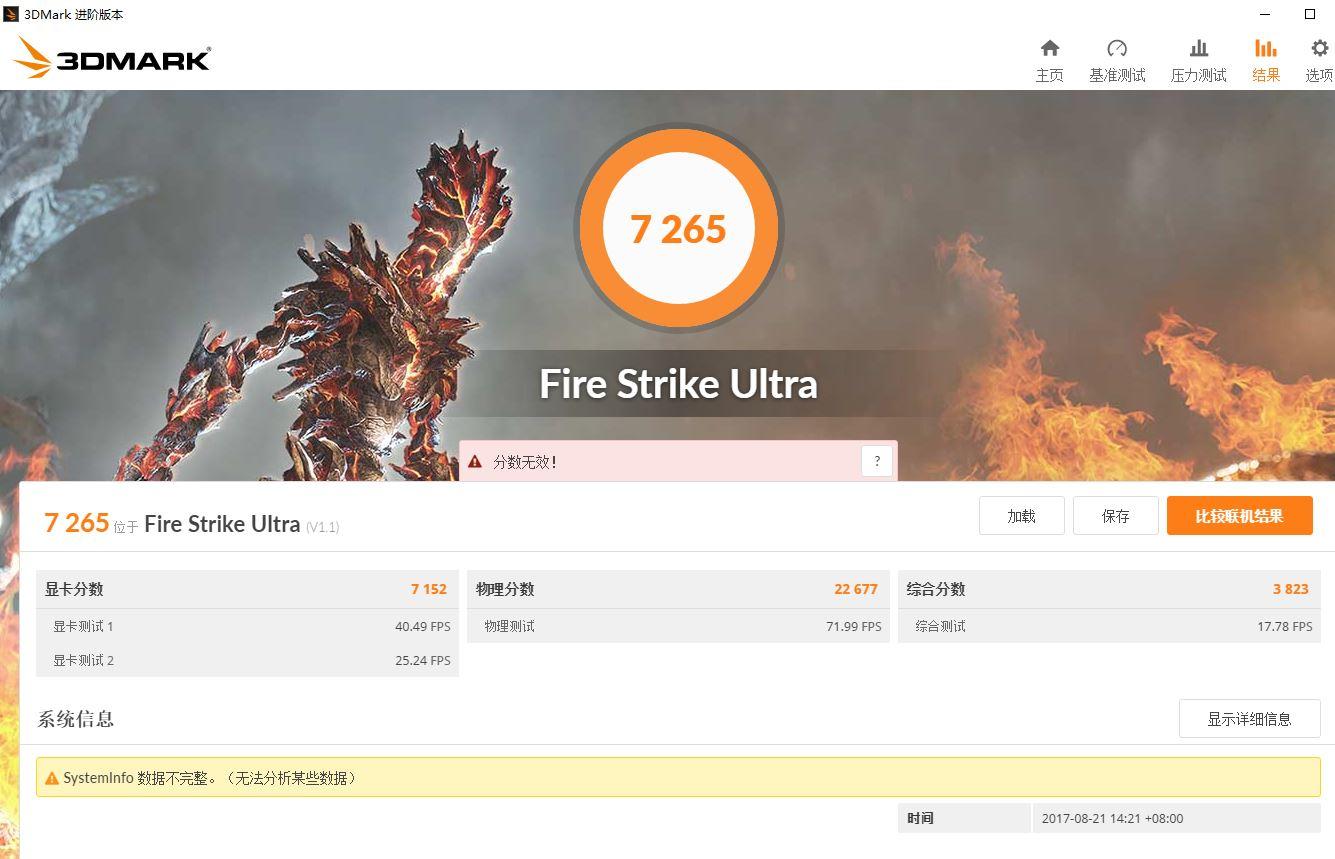Image resolution: width=1335 pixels, height=859 pixels.
Task: Click the 3DMark title bar app icon
Action: coord(11,14)
